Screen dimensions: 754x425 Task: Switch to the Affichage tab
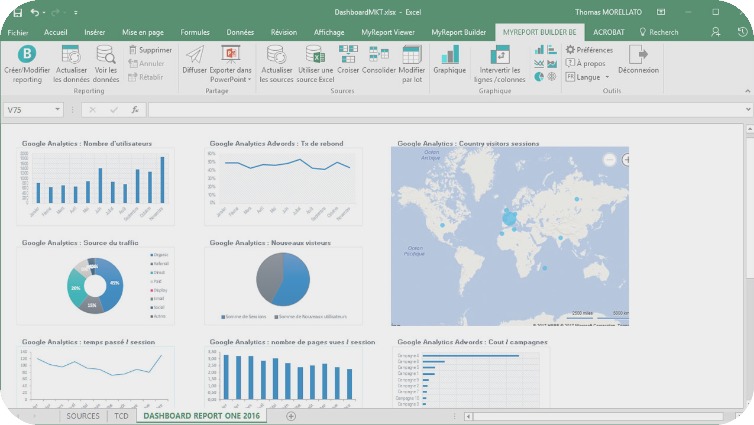329,32
